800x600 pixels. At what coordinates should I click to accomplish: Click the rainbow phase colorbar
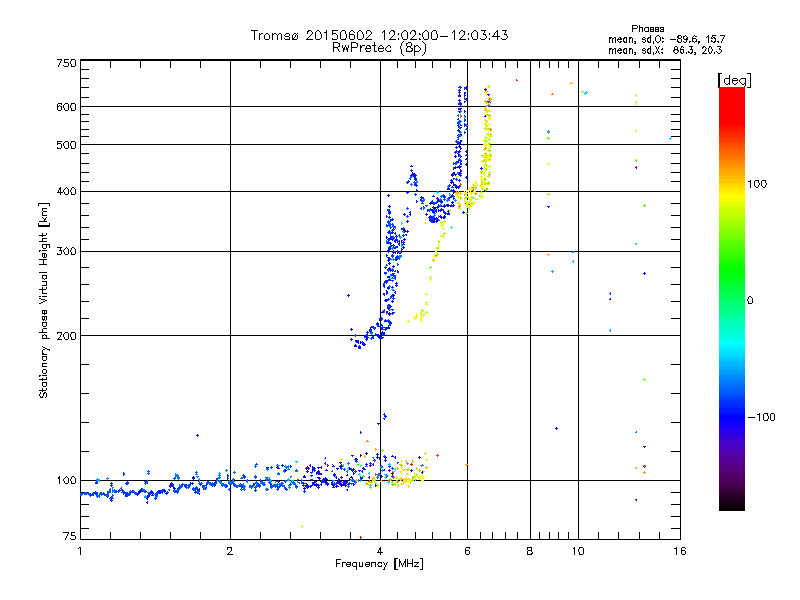coord(732,299)
